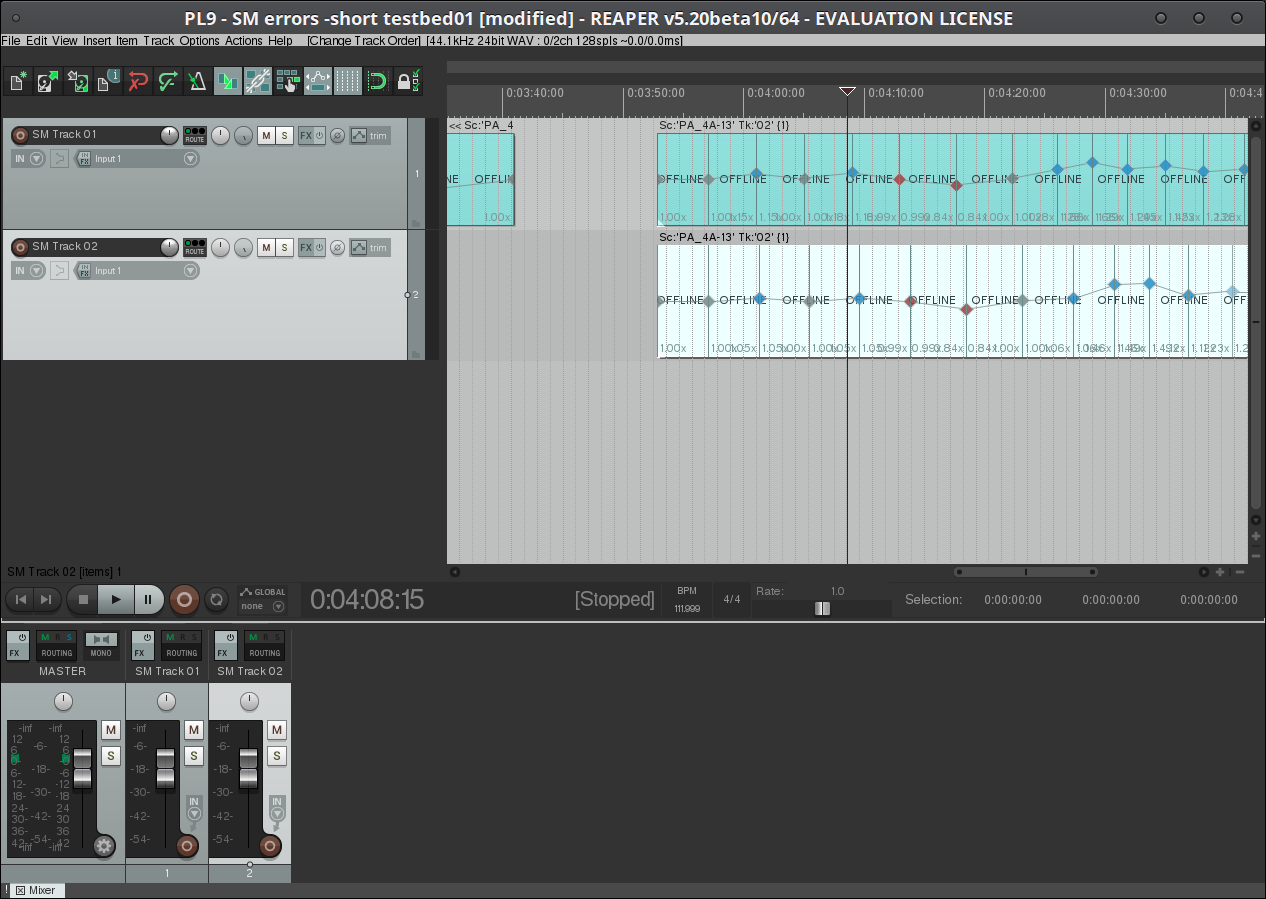Mute SM Track 01 in track panel
1266x899 pixels.
pyautogui.click(x=266, y=135)
